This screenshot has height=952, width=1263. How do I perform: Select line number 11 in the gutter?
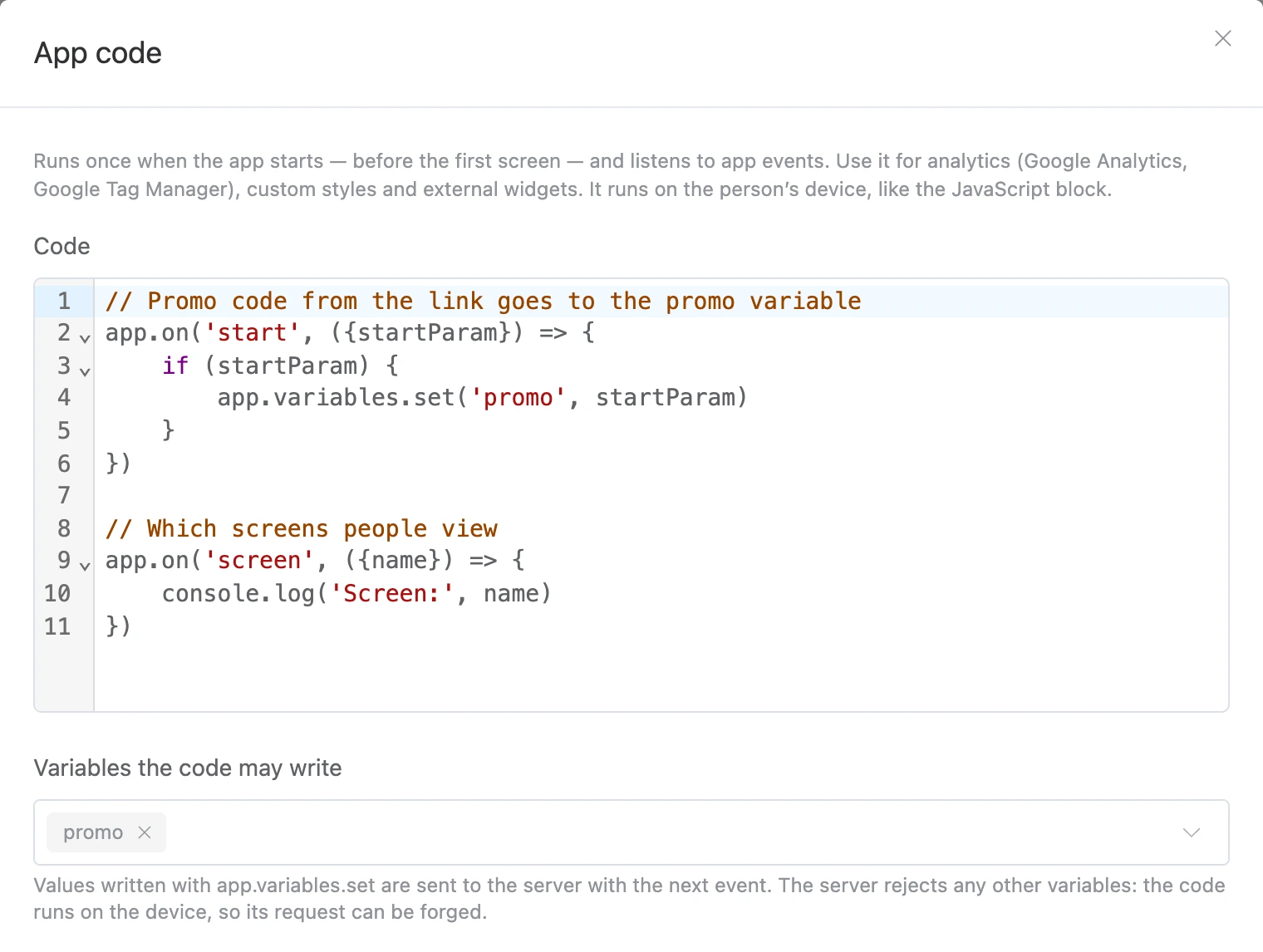pyautogui.click(x=57, y=626)
